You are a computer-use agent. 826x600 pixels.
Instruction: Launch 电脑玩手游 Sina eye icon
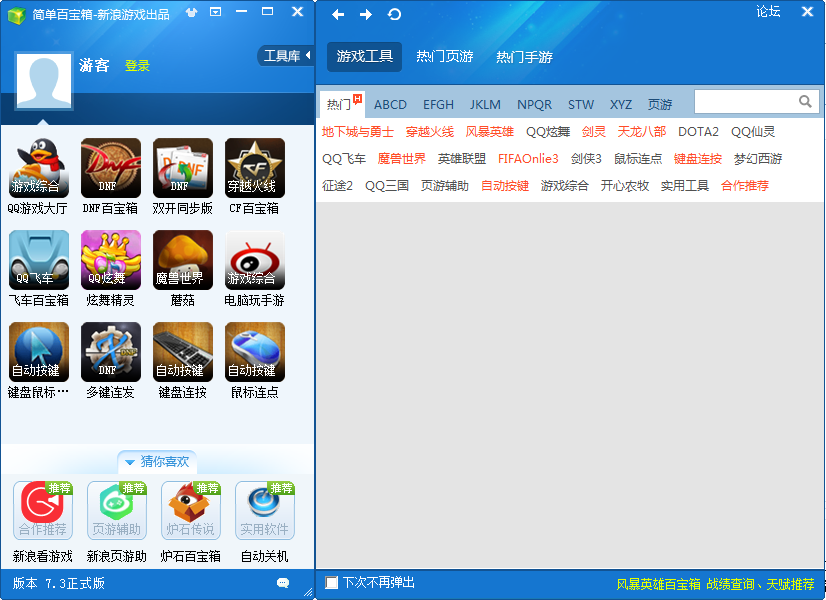(254, 260)
